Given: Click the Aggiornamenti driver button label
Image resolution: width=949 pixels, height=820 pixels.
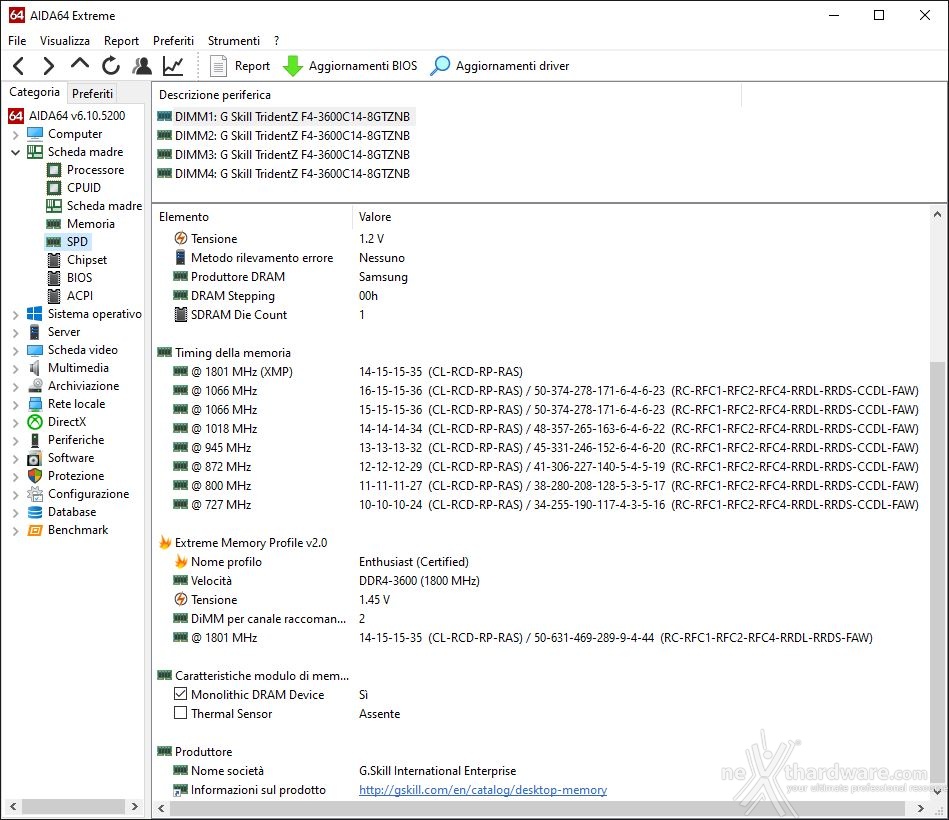Looking at the screenshot, I should click(513, 66).
